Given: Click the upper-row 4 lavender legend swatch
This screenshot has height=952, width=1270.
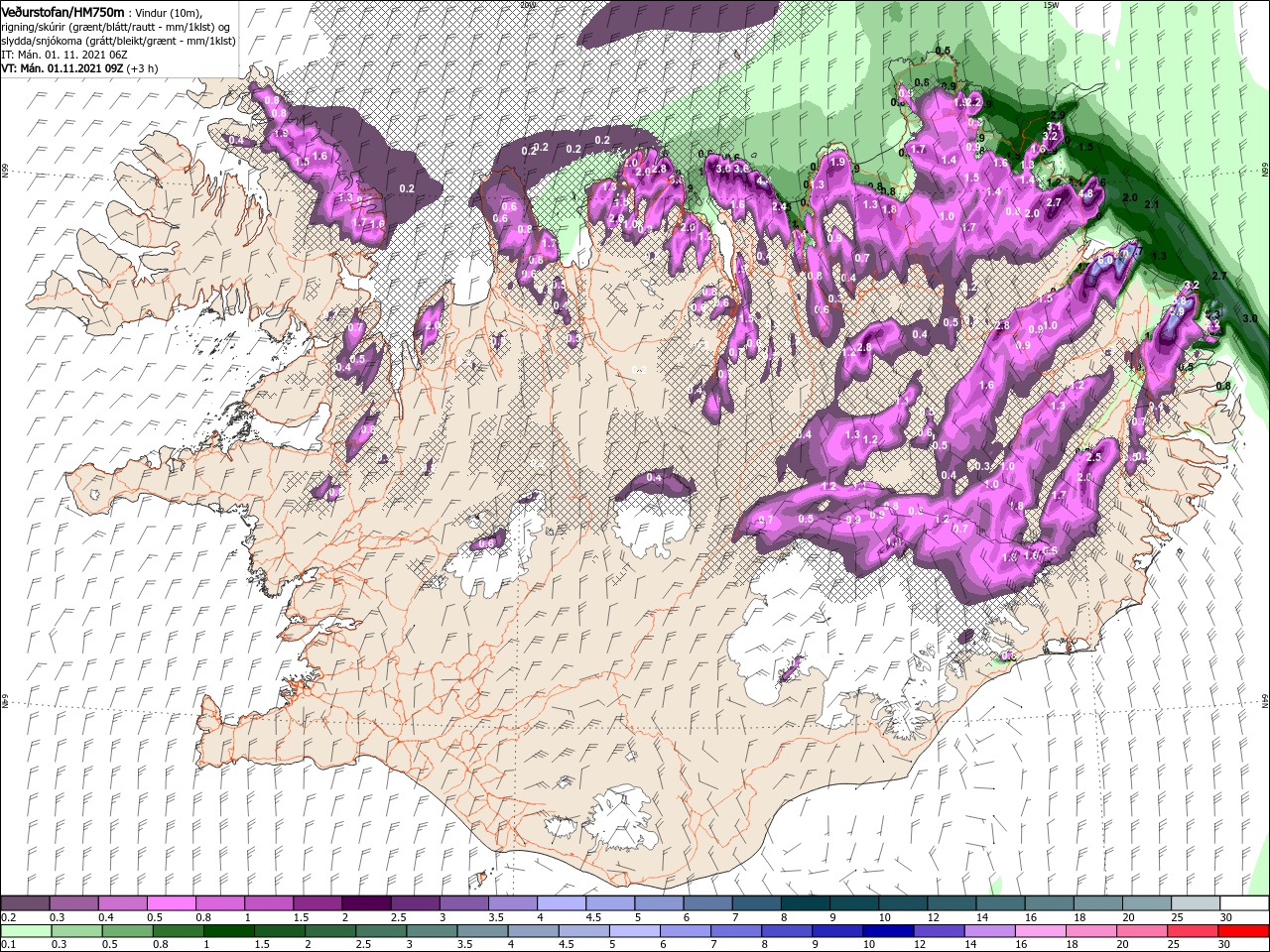Looking at the screenshot, I should click(x=561, y=902).
